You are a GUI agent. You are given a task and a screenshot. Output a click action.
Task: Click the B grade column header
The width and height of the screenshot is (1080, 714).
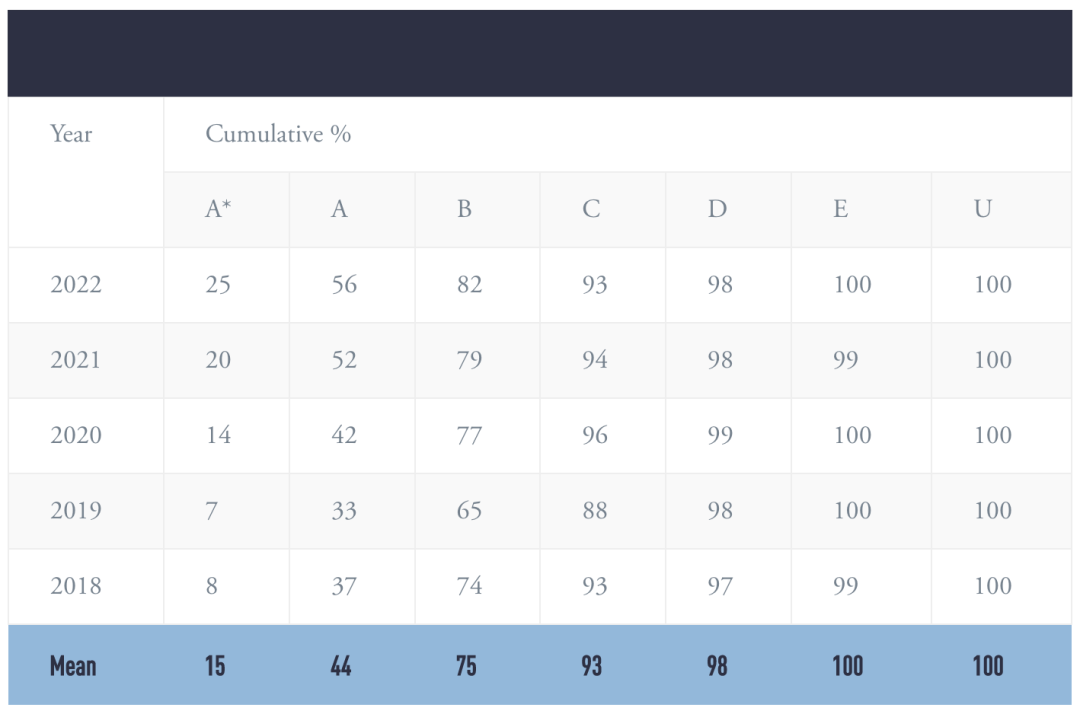pyautogui.click(x=464, y=209)
